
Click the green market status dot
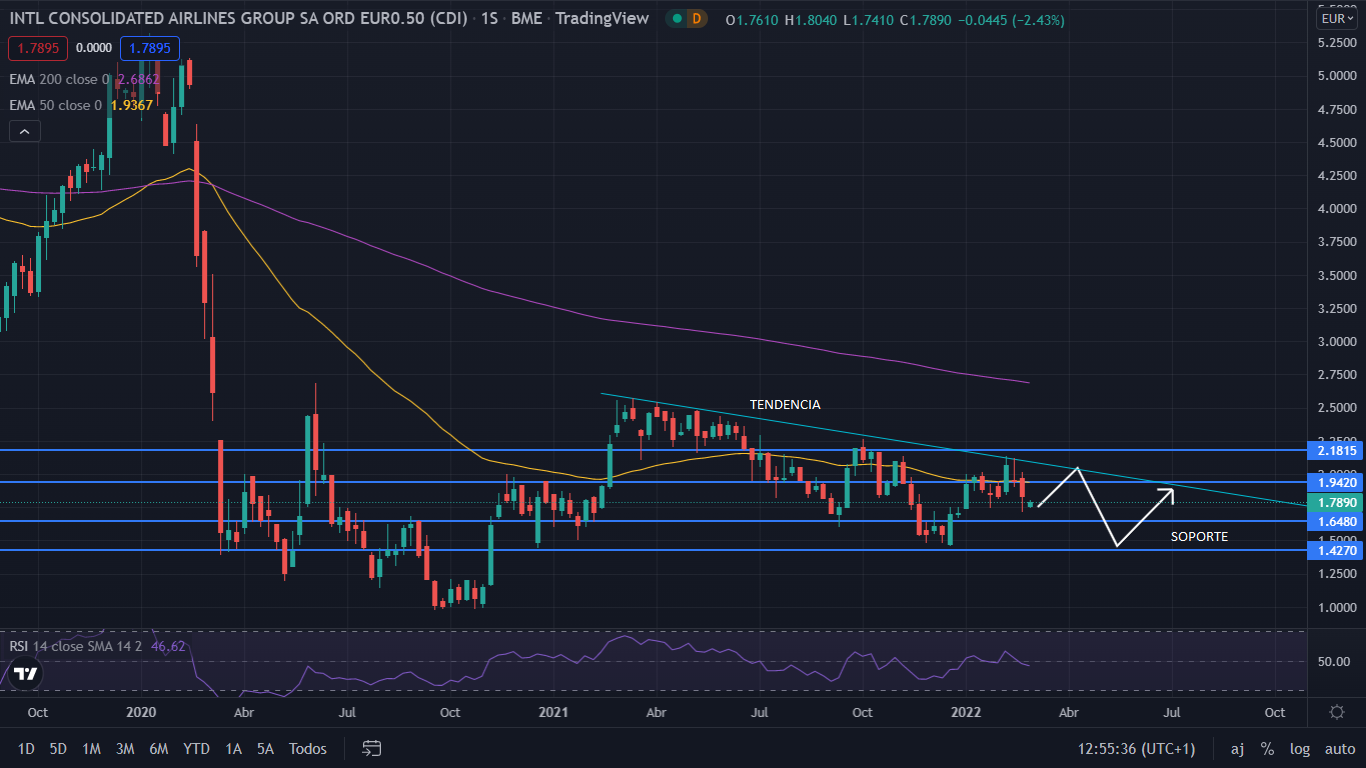coord(678,19)
